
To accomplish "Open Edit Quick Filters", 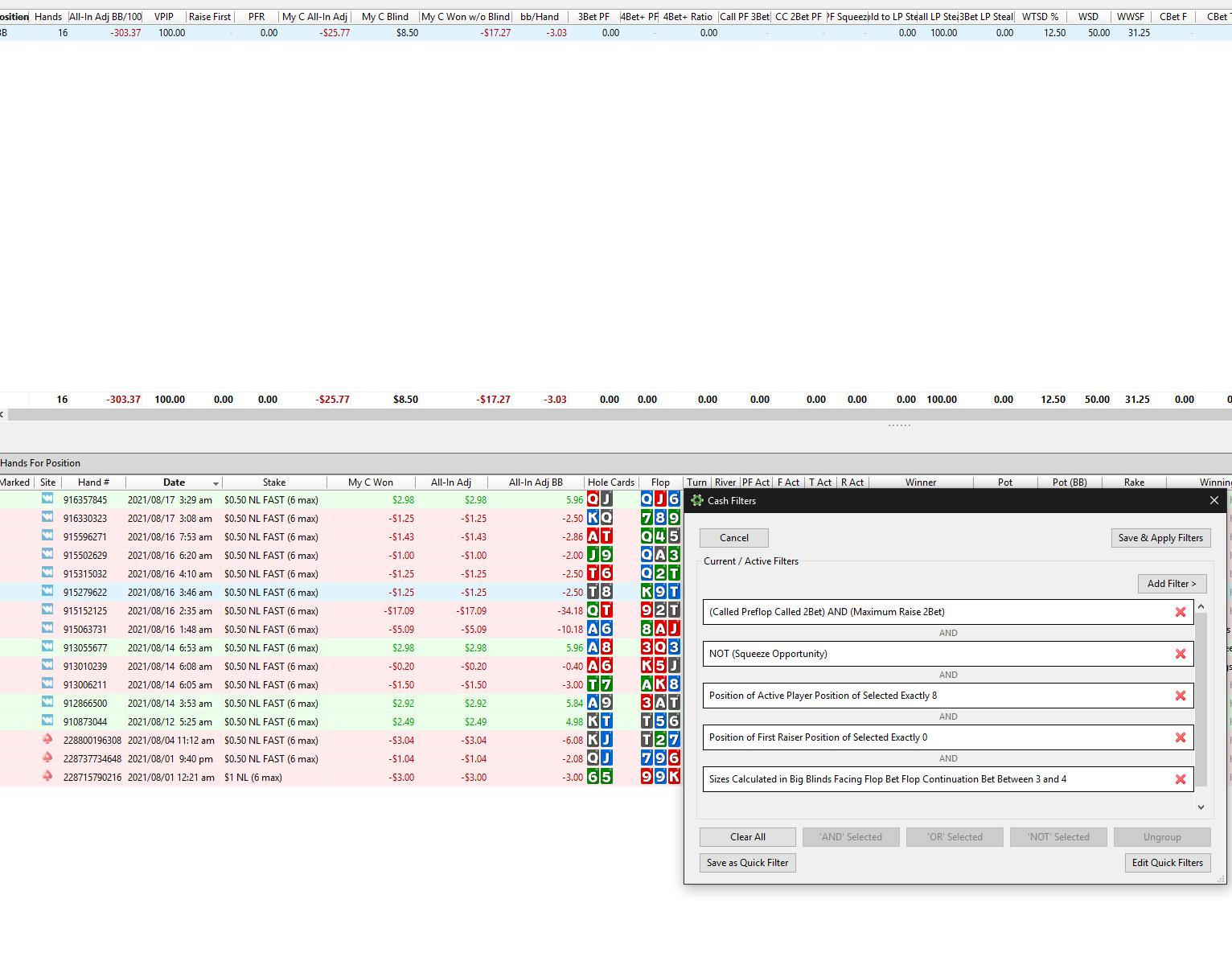I will (1168, 863).
